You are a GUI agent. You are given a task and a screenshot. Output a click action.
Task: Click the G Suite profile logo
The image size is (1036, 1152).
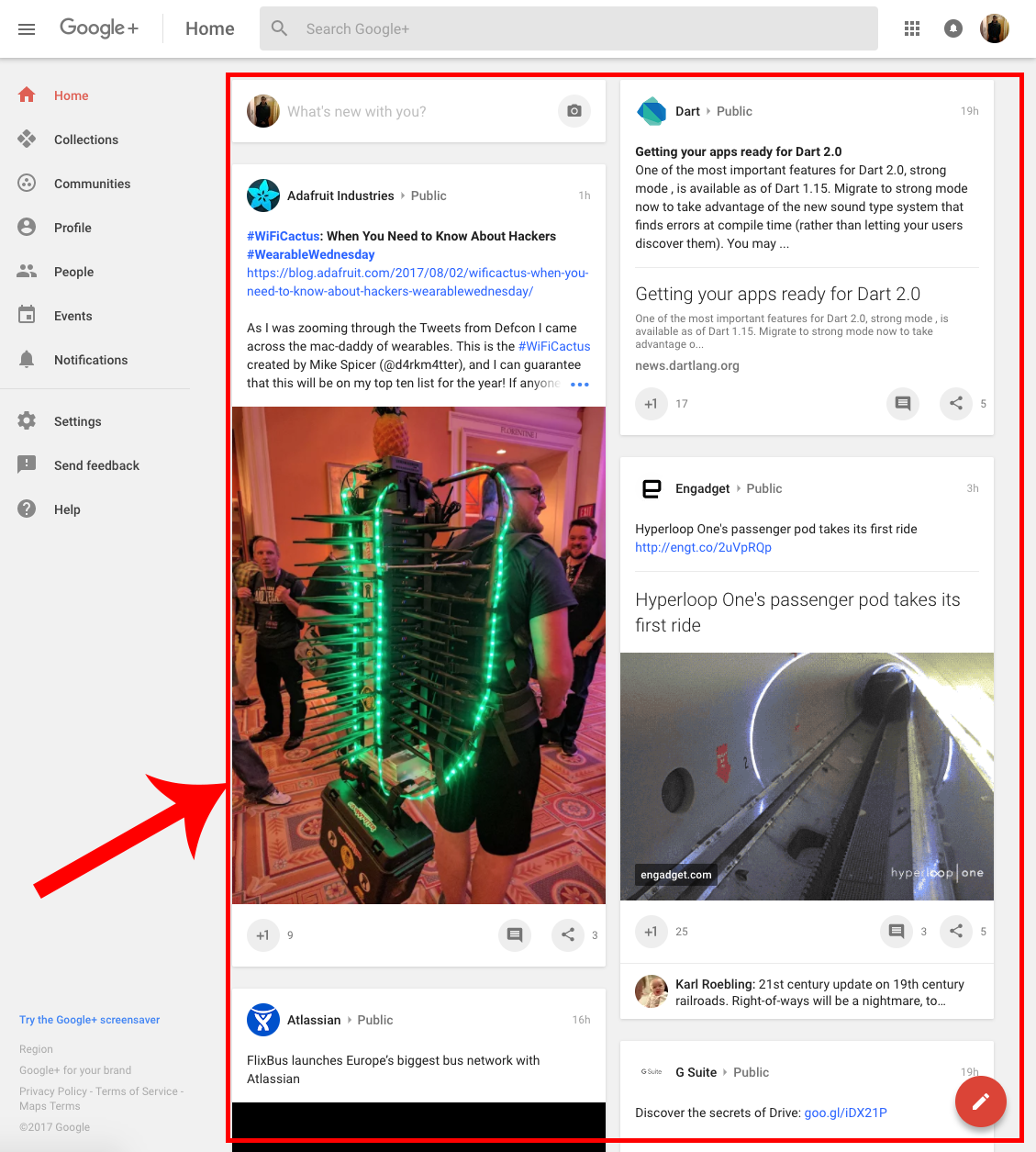tap(652, 1072)
